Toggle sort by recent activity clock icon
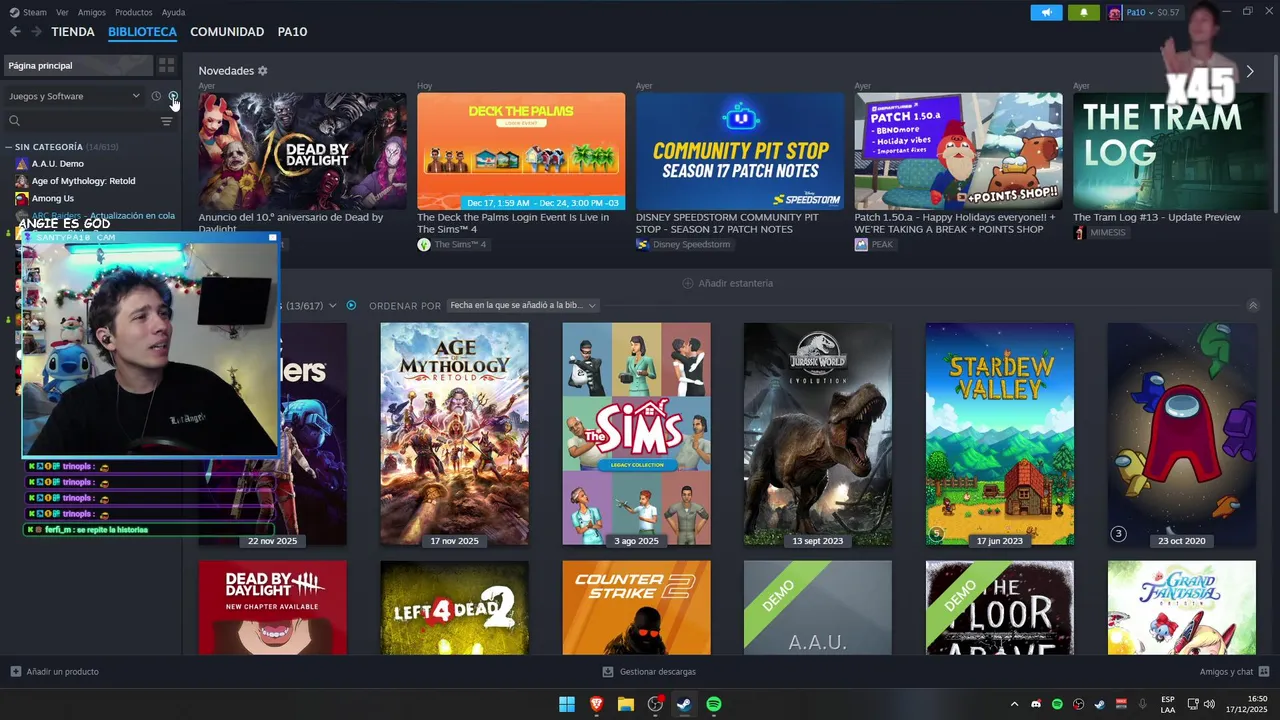The height and width of the screenshot is (720, 1280). pyautogui.click(x=156, y=96)
